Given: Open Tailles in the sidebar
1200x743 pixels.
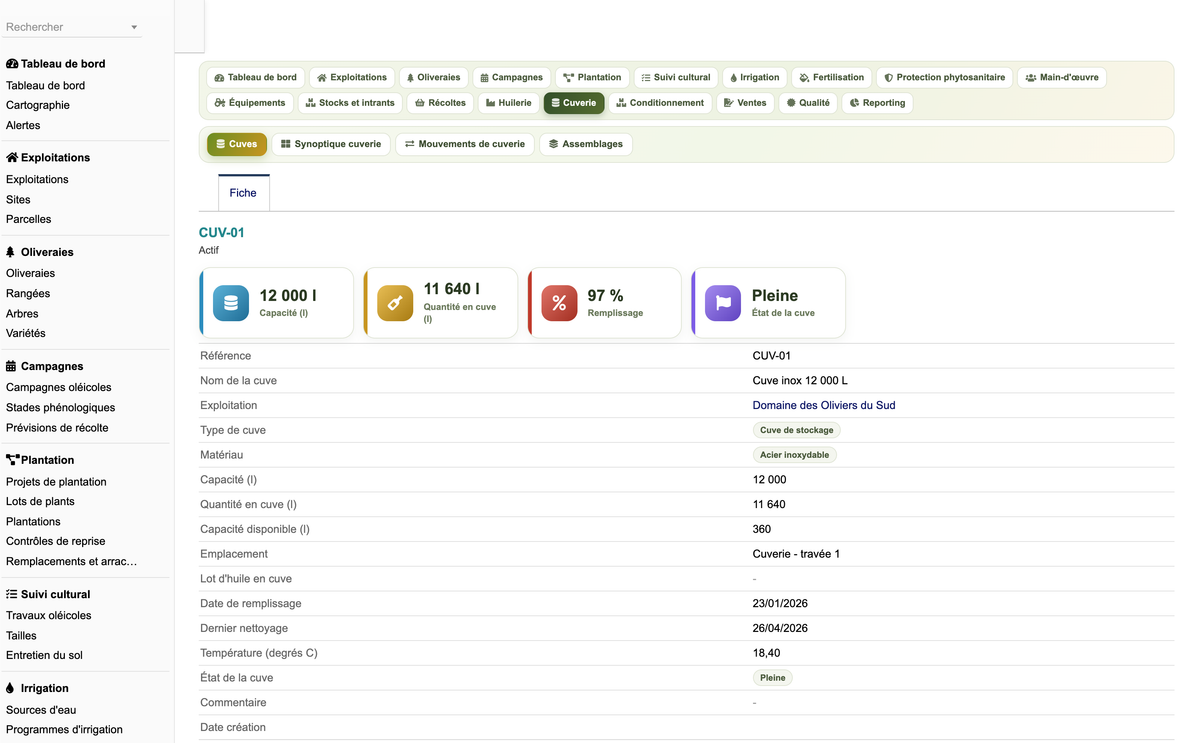Looking at the screenshot, I should click(x=21, y=635).
